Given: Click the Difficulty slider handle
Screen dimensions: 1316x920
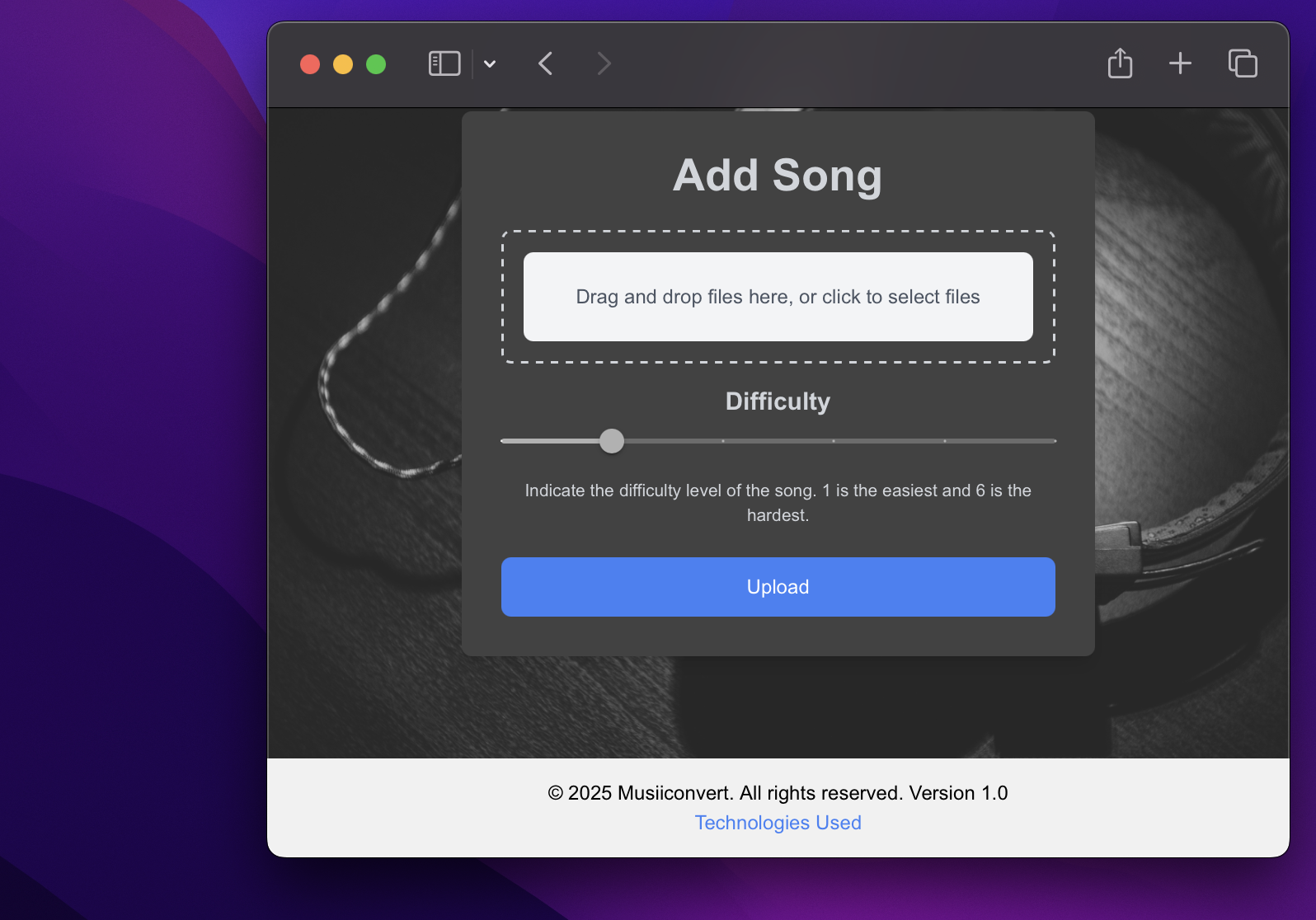Looking at the screenshot, I should pyautogui.click(x=612, y=441).
